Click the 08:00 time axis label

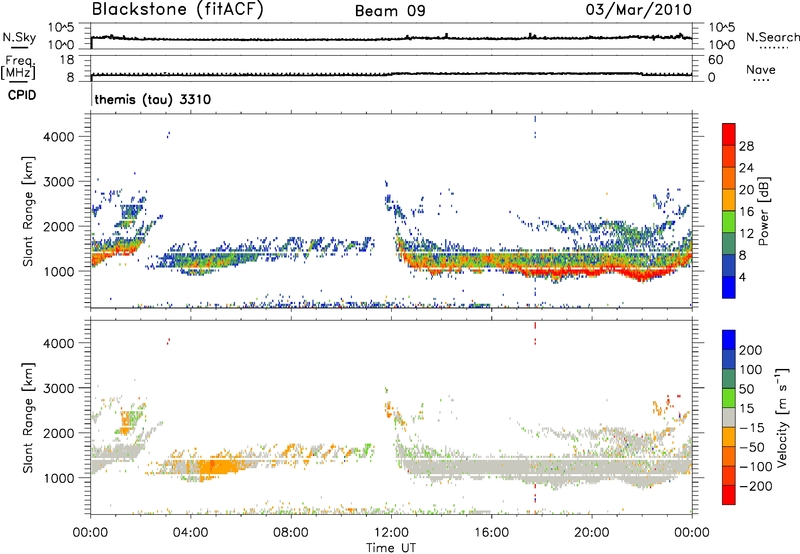pos(291,533)
